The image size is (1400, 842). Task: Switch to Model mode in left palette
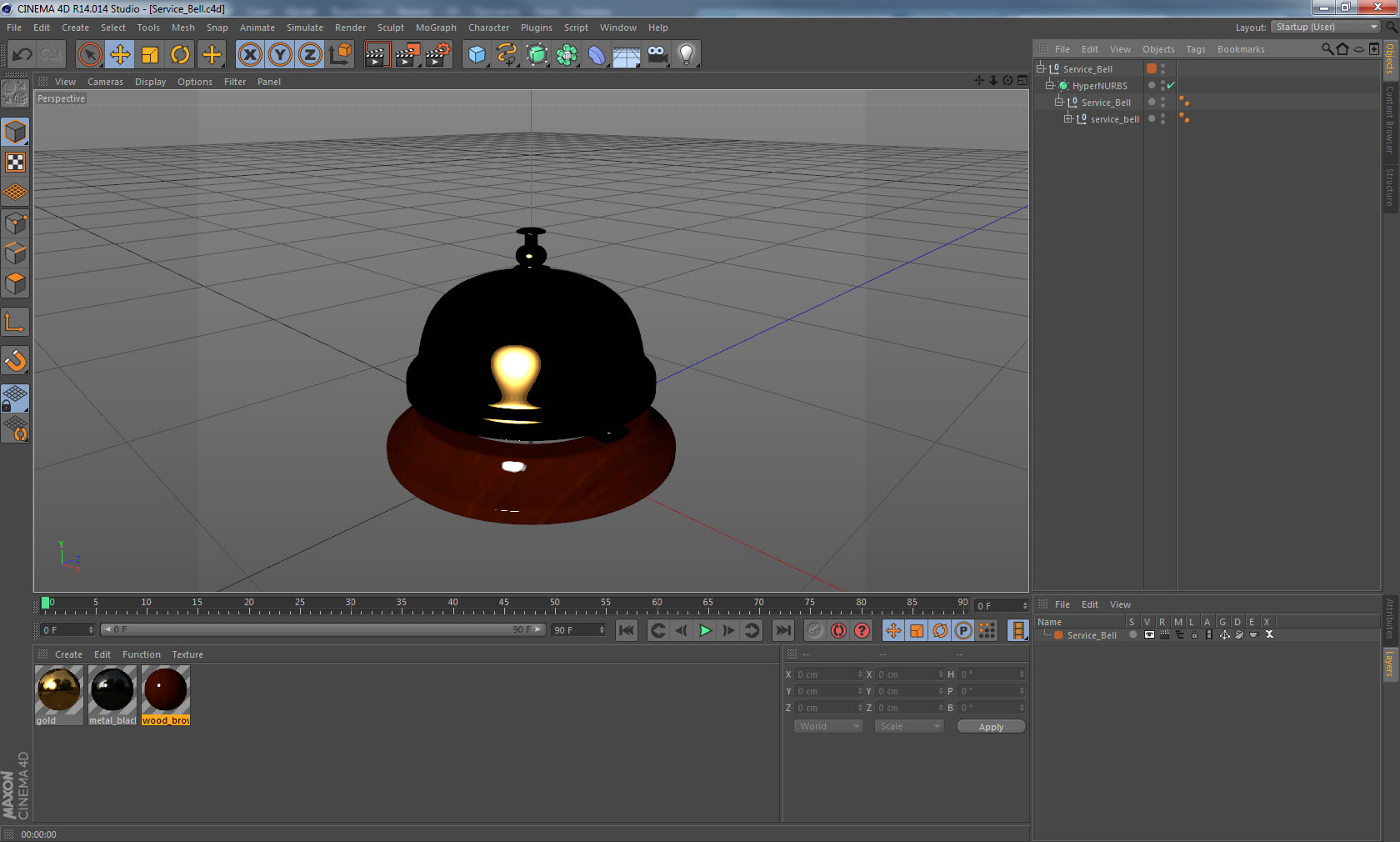click(x=15, y=132)
